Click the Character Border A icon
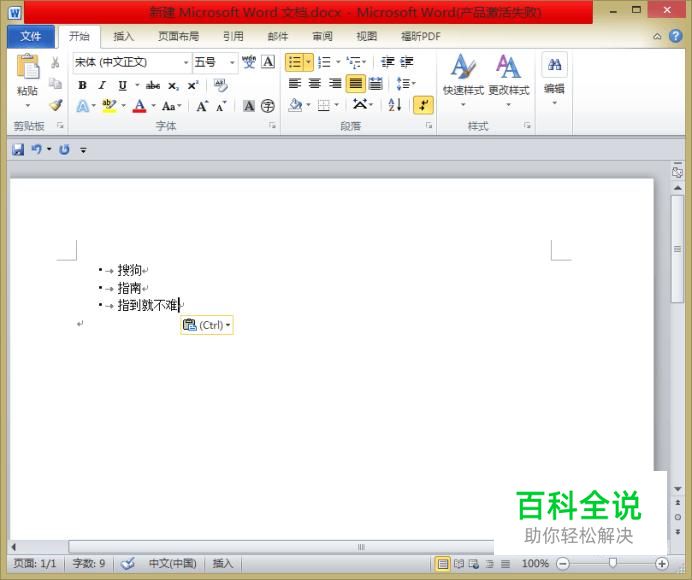This screenshot has height=580, width=692. tap(268, 62)
